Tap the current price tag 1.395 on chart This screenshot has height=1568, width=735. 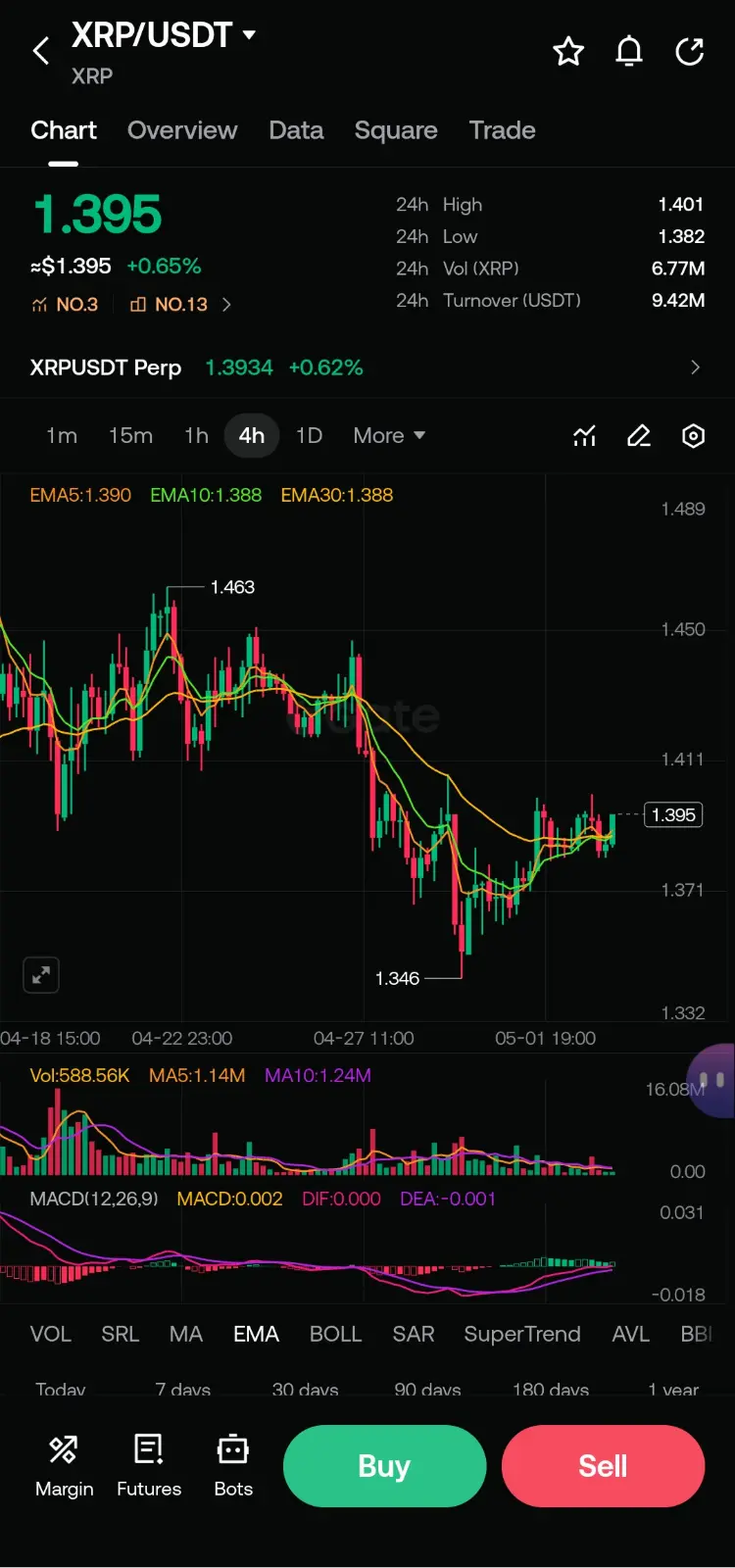click(673, 815)
